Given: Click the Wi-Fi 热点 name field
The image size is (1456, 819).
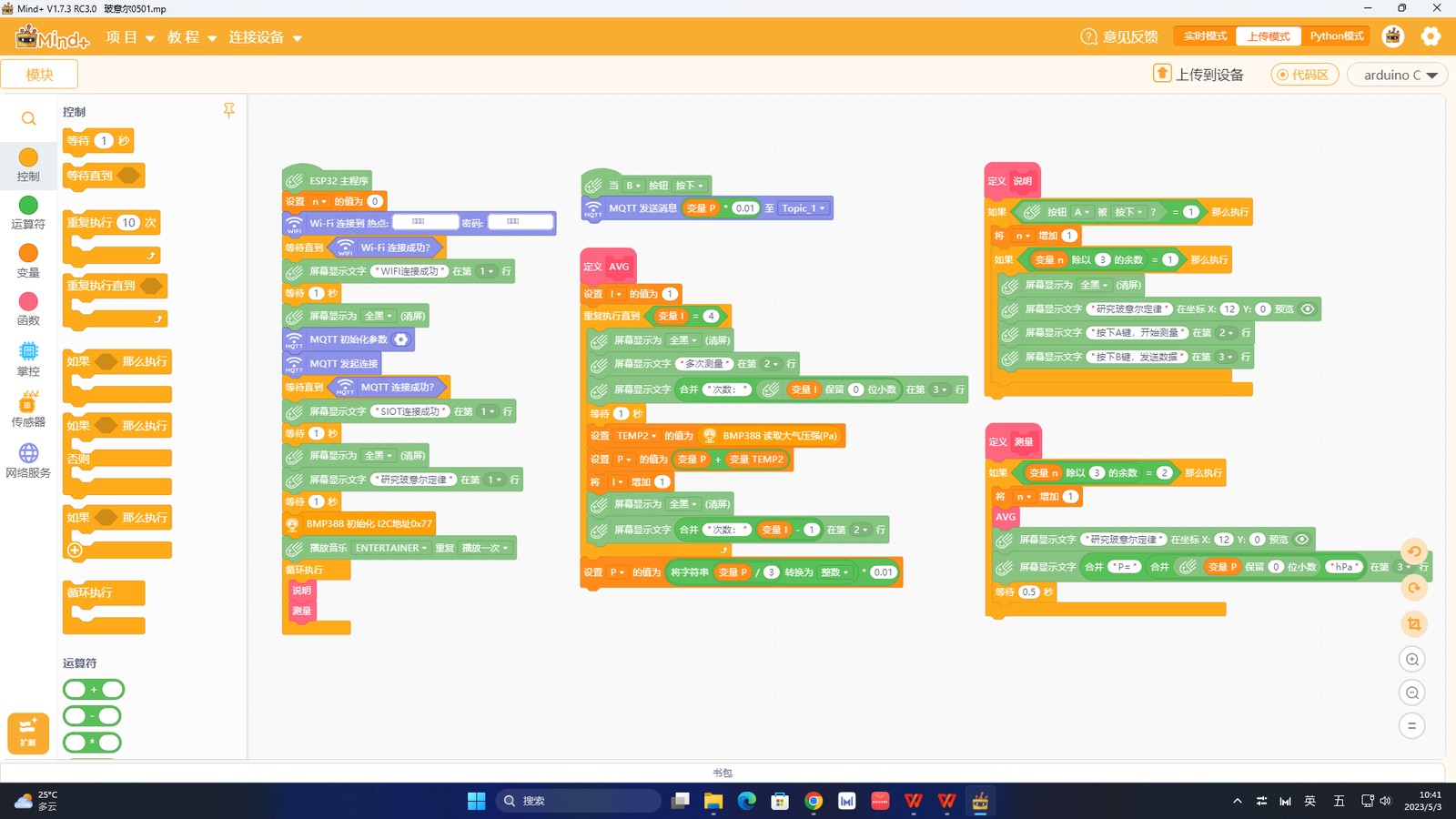Looking at the screenshot, I should (425, 221).
